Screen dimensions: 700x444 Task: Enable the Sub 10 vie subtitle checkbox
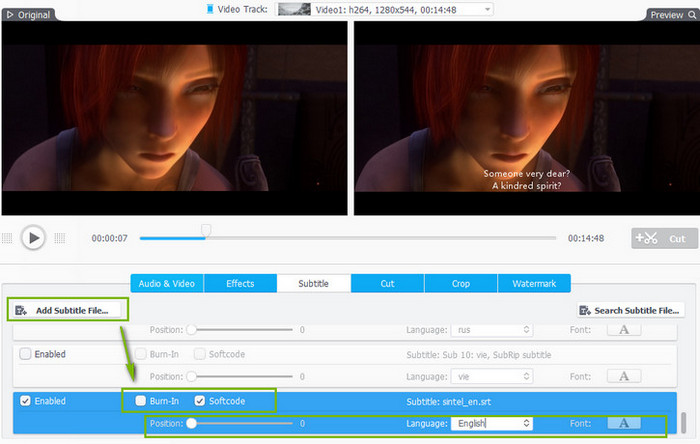[25, 354]
